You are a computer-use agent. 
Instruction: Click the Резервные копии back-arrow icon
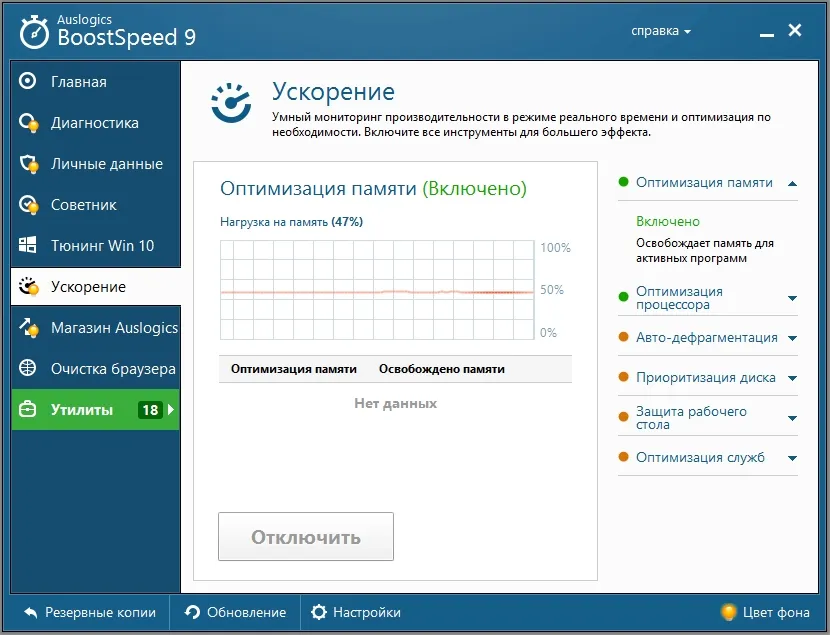(31, 612)
